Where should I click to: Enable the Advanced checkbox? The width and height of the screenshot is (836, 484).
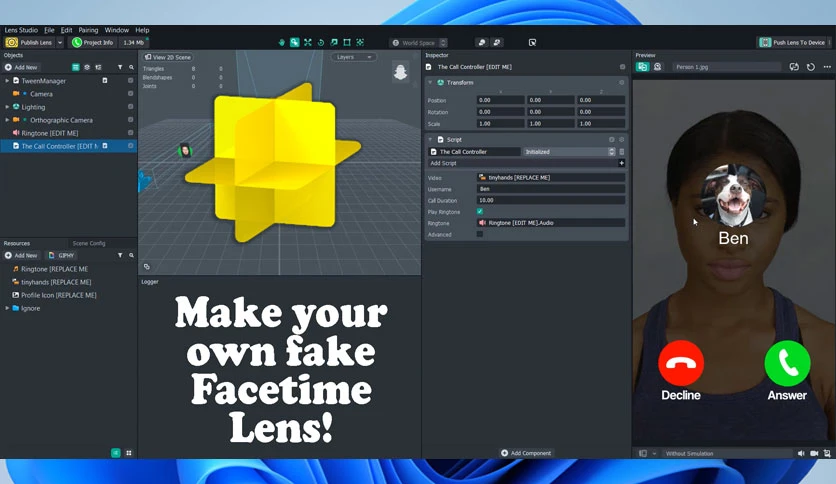(480, 234)
